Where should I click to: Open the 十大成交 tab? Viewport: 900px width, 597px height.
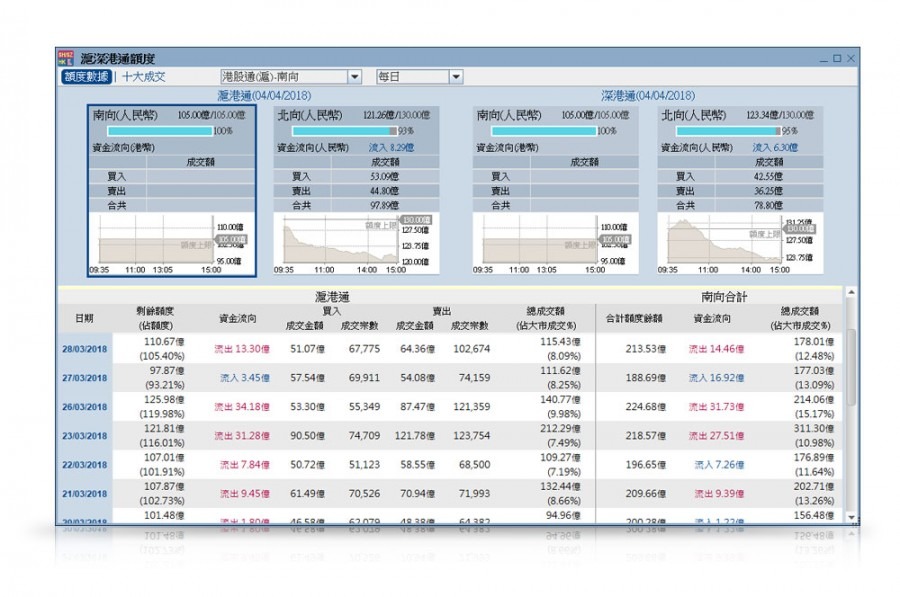coord(144,77)
